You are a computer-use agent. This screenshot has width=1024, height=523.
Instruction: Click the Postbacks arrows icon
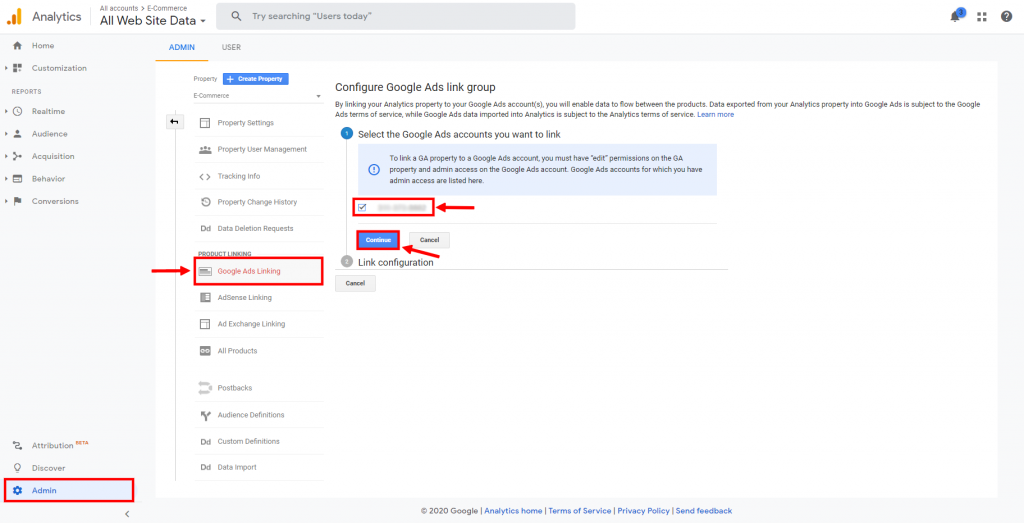[x=205, y=388]
